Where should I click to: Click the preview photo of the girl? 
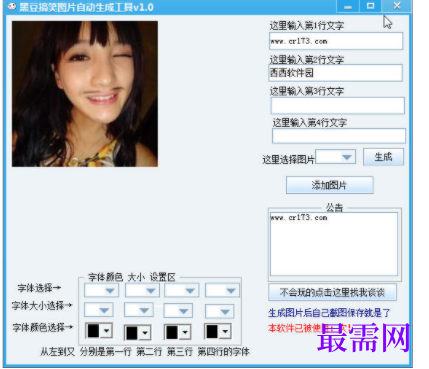(x=85, y=94)
